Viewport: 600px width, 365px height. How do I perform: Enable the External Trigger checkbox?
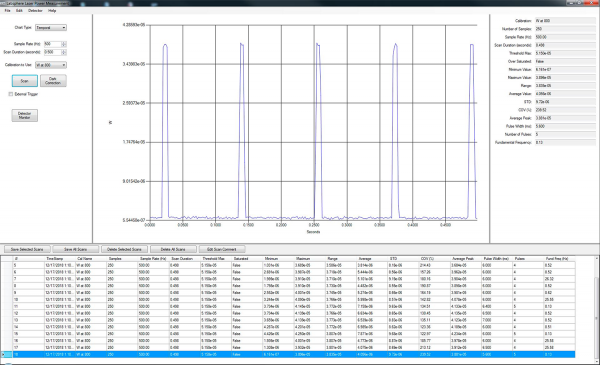point(11,94)
